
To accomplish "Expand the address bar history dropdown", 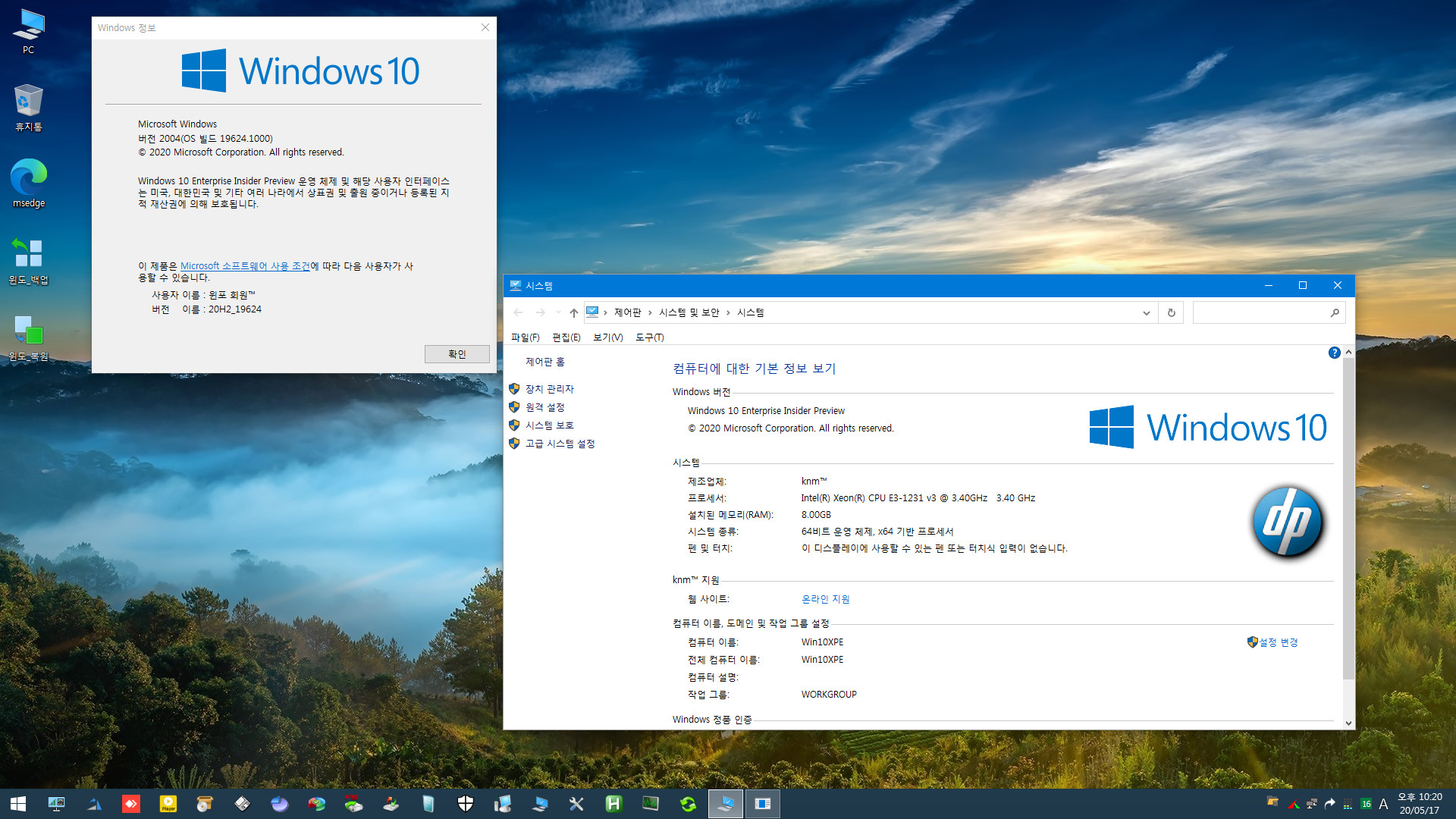I will point(1147,312).
